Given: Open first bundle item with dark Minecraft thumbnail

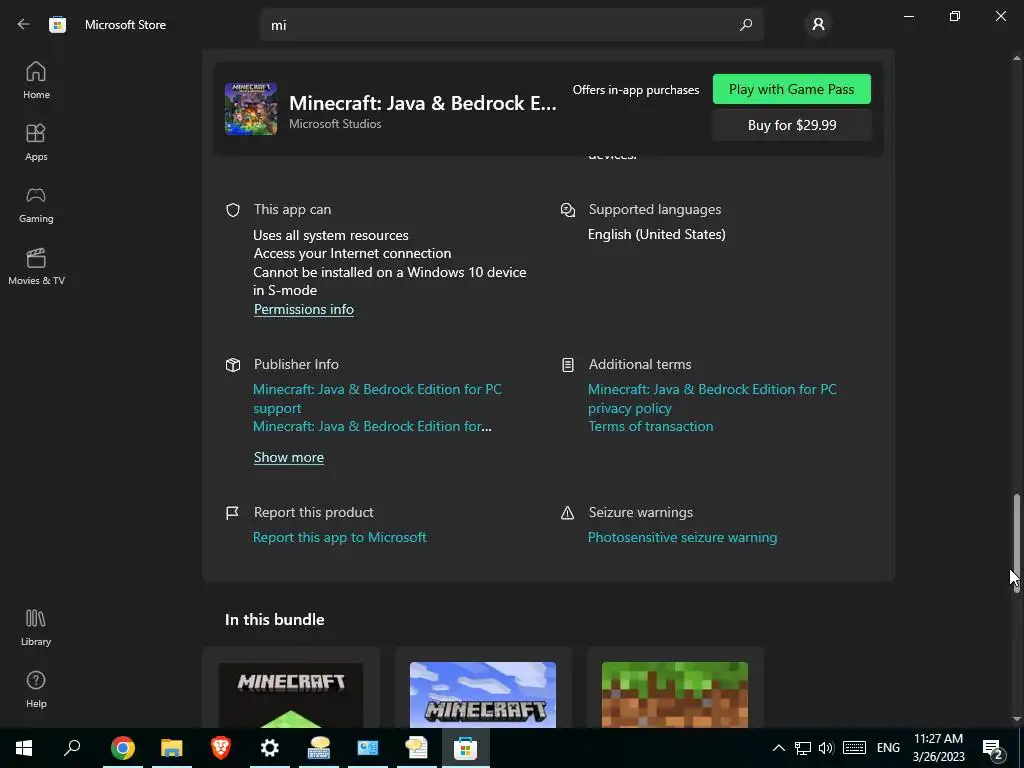Looking at the screenshot, I should [291, 688].
